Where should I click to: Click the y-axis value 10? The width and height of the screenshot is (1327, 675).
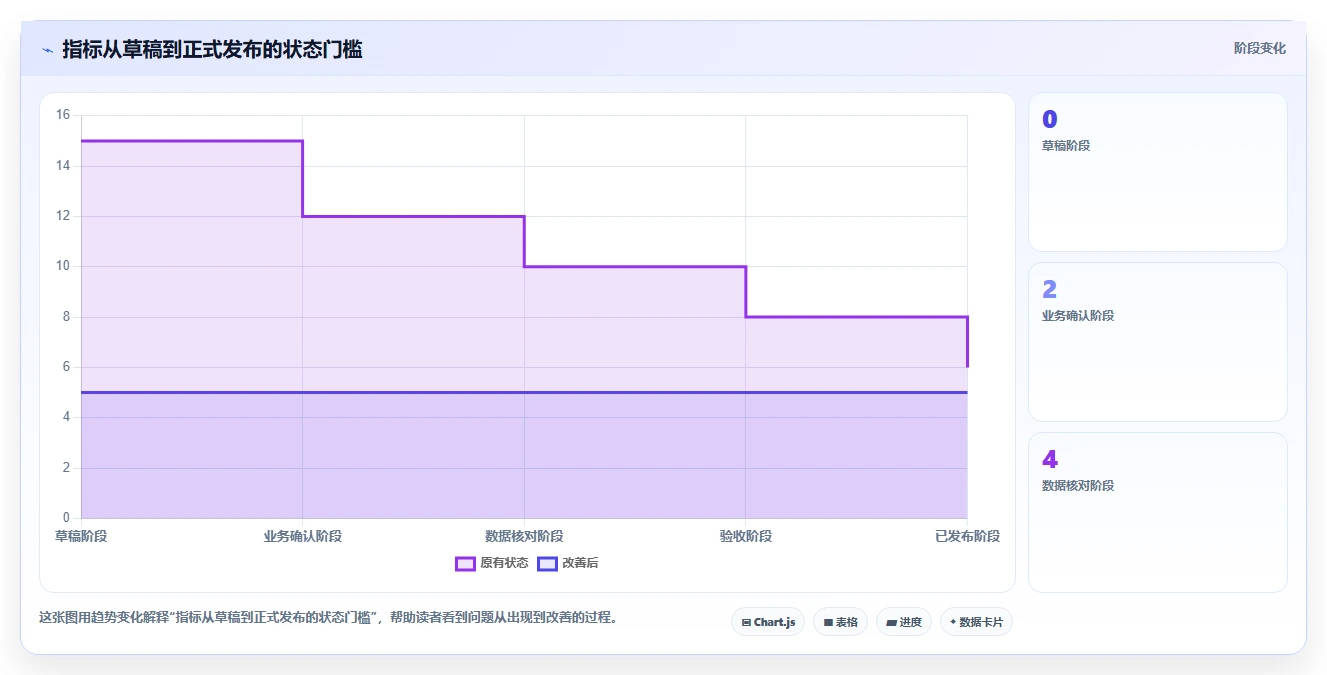coord(62,266)
